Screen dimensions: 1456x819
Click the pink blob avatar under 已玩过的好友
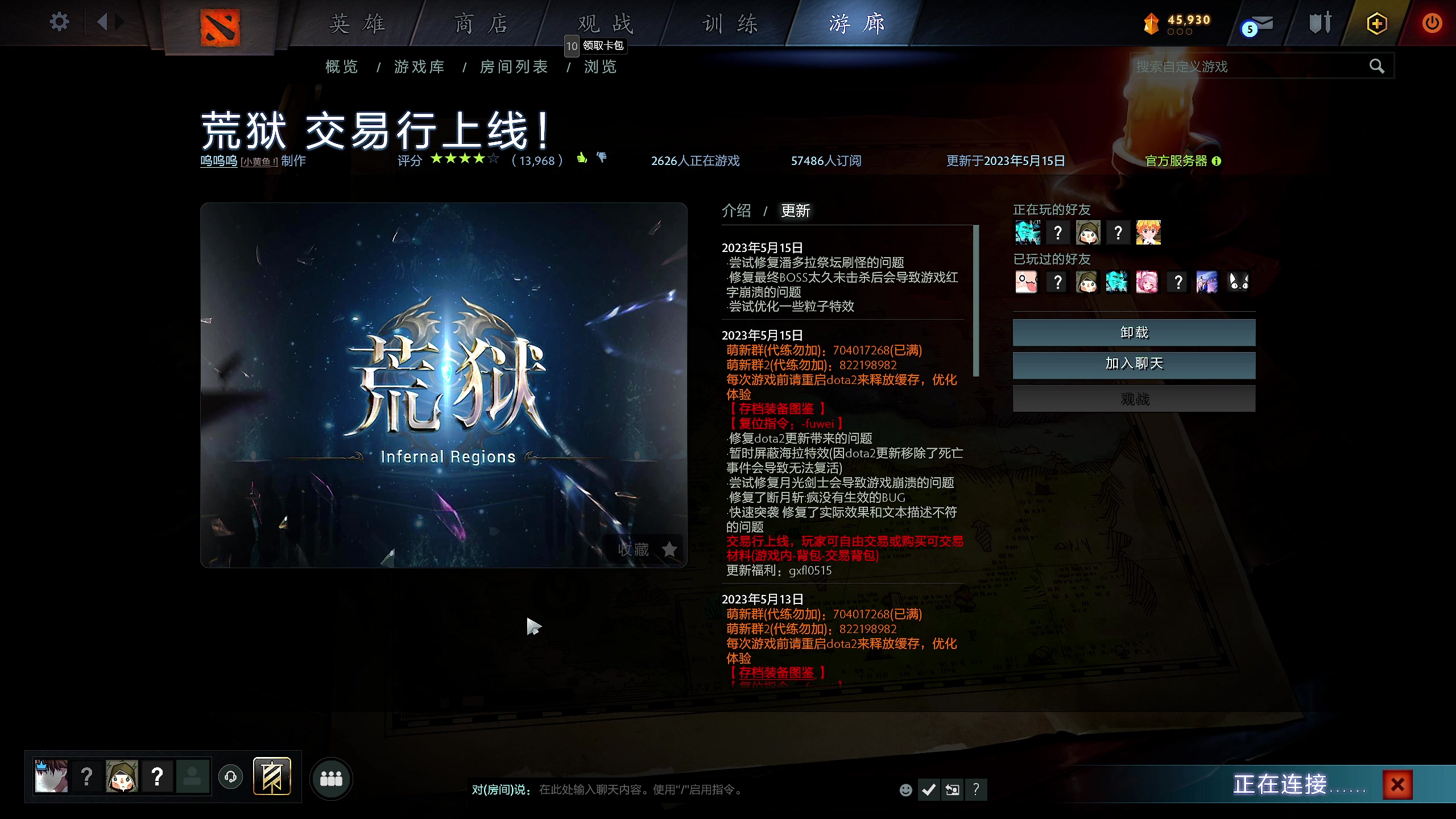coord(1027,282)
